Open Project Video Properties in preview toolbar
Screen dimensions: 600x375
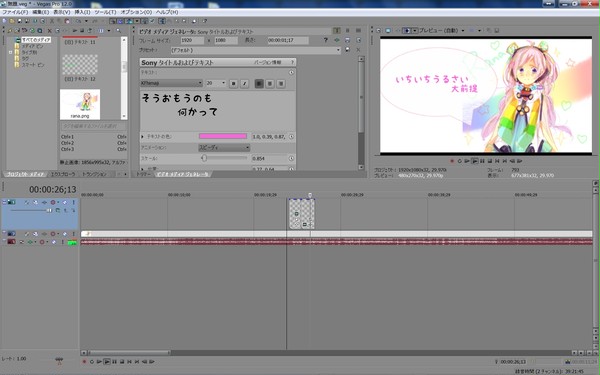coord(379,30)
